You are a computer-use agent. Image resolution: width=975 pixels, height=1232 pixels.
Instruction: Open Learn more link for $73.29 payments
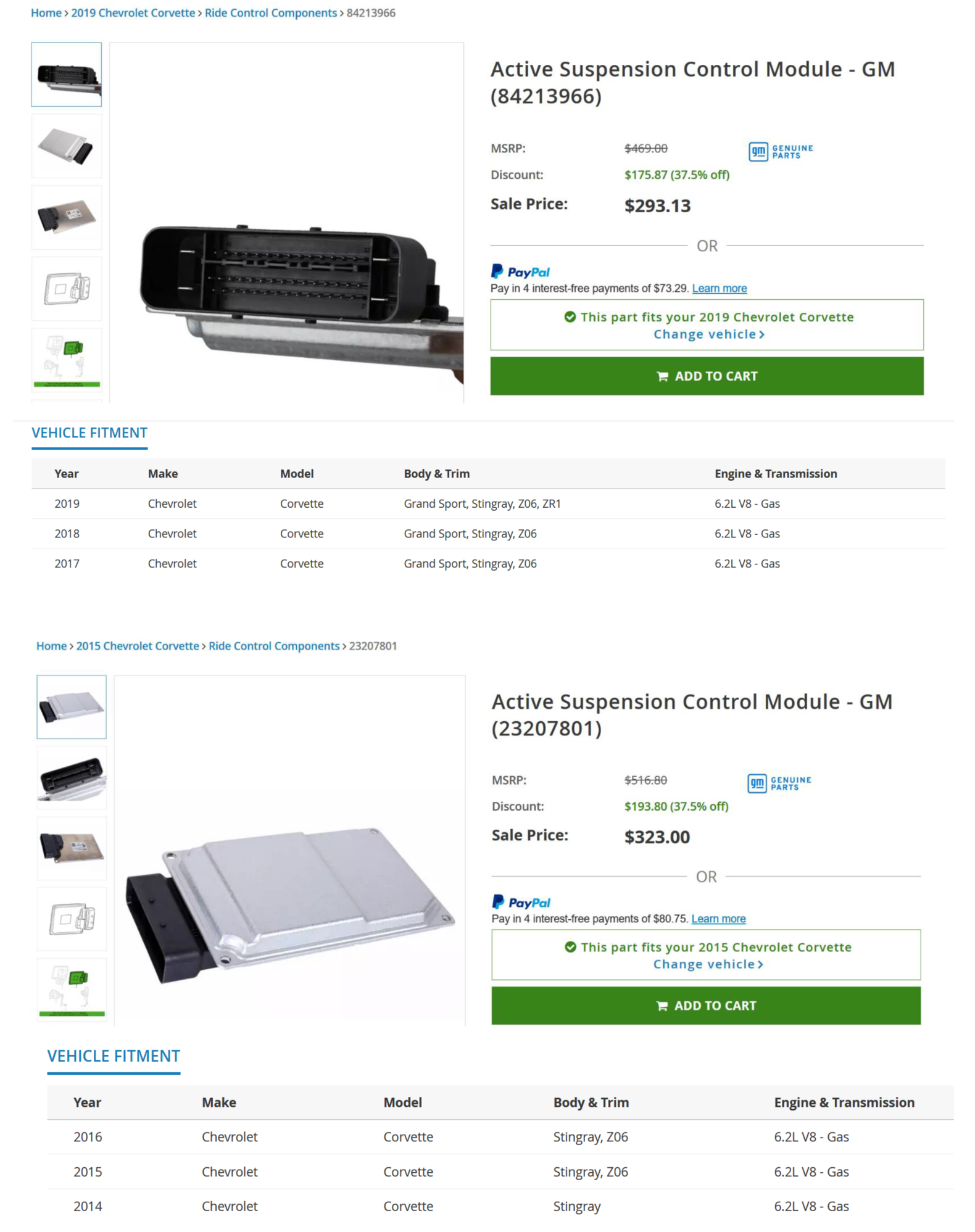(719, 288)
